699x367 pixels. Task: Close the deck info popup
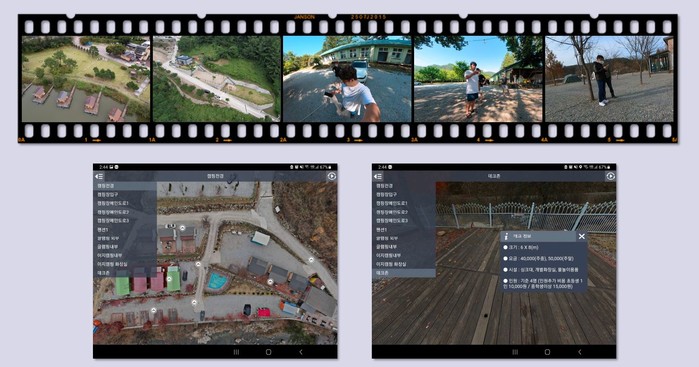pyautogui.click(x=581, y=236)
